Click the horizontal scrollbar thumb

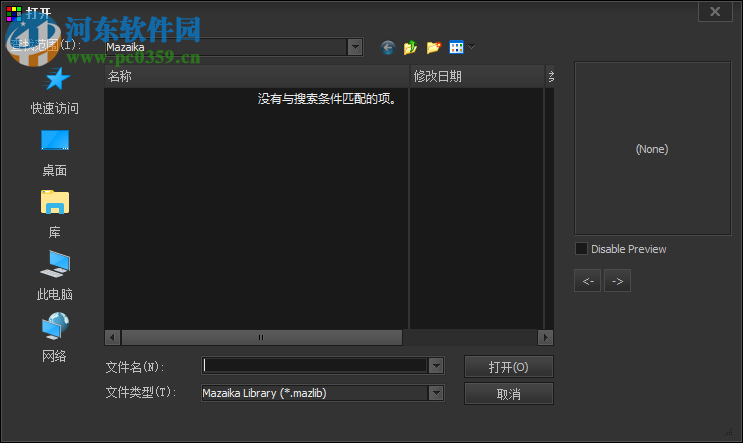262,337
